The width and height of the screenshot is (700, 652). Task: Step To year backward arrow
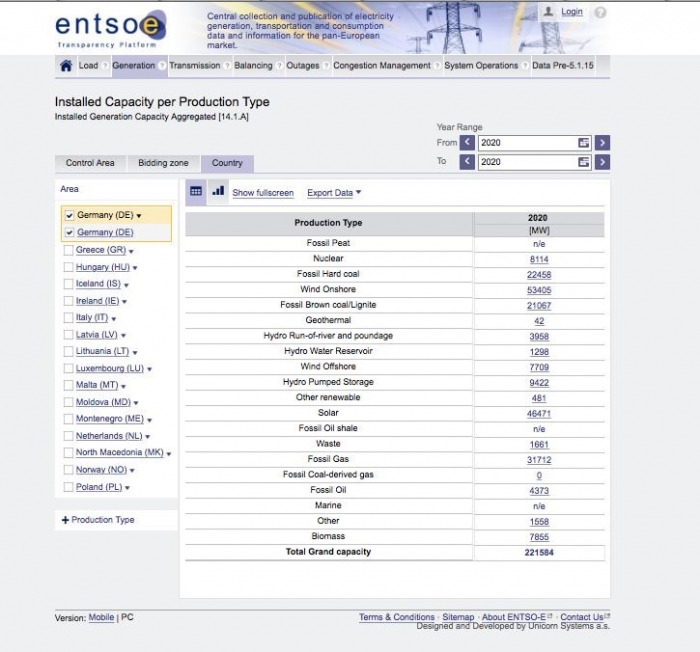tap(467, 162)
